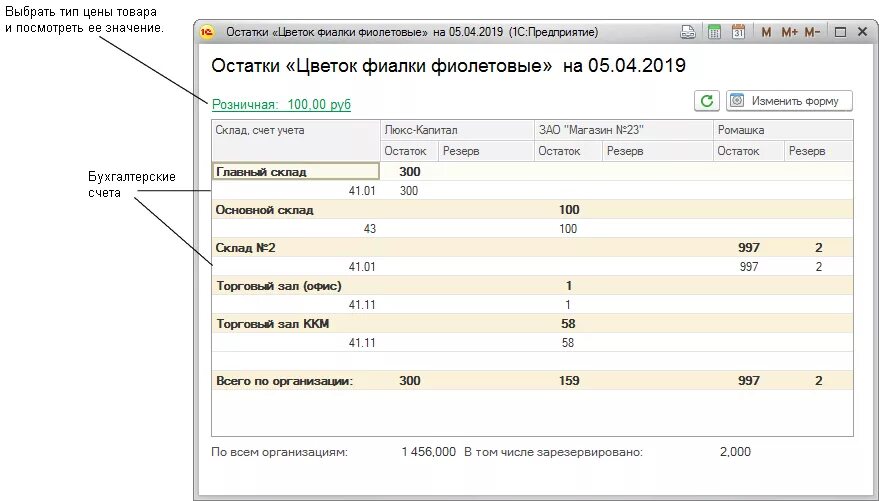Click account 41.11 under Торговый зал (офис)
The height and width of the screenshot is (501, 879).
coord(362,305)
